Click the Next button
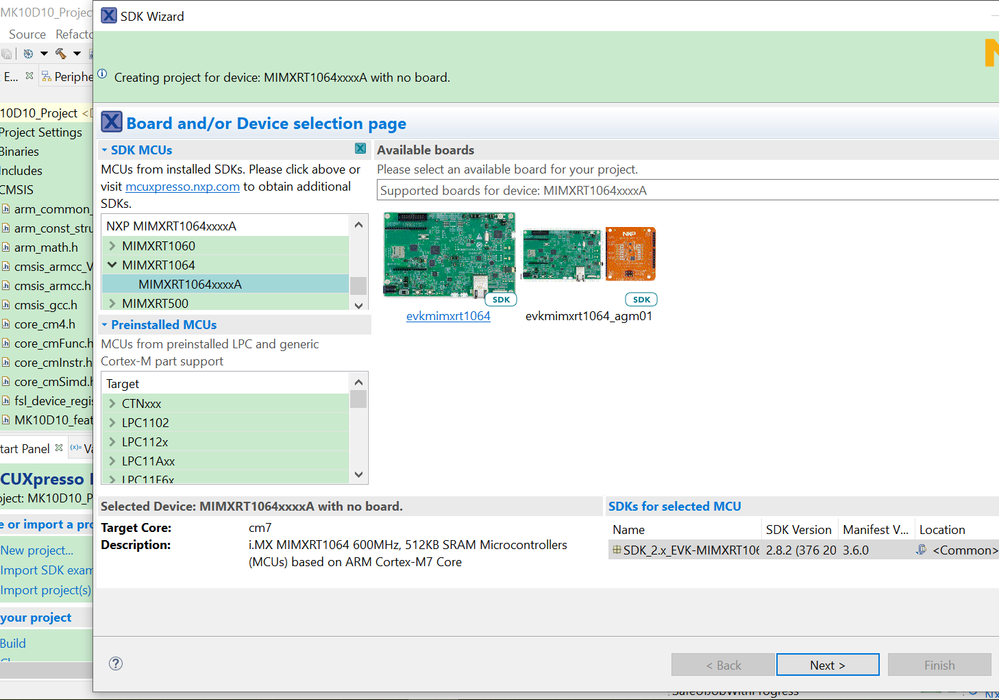999x700 pixels. [x=827, y=665]
